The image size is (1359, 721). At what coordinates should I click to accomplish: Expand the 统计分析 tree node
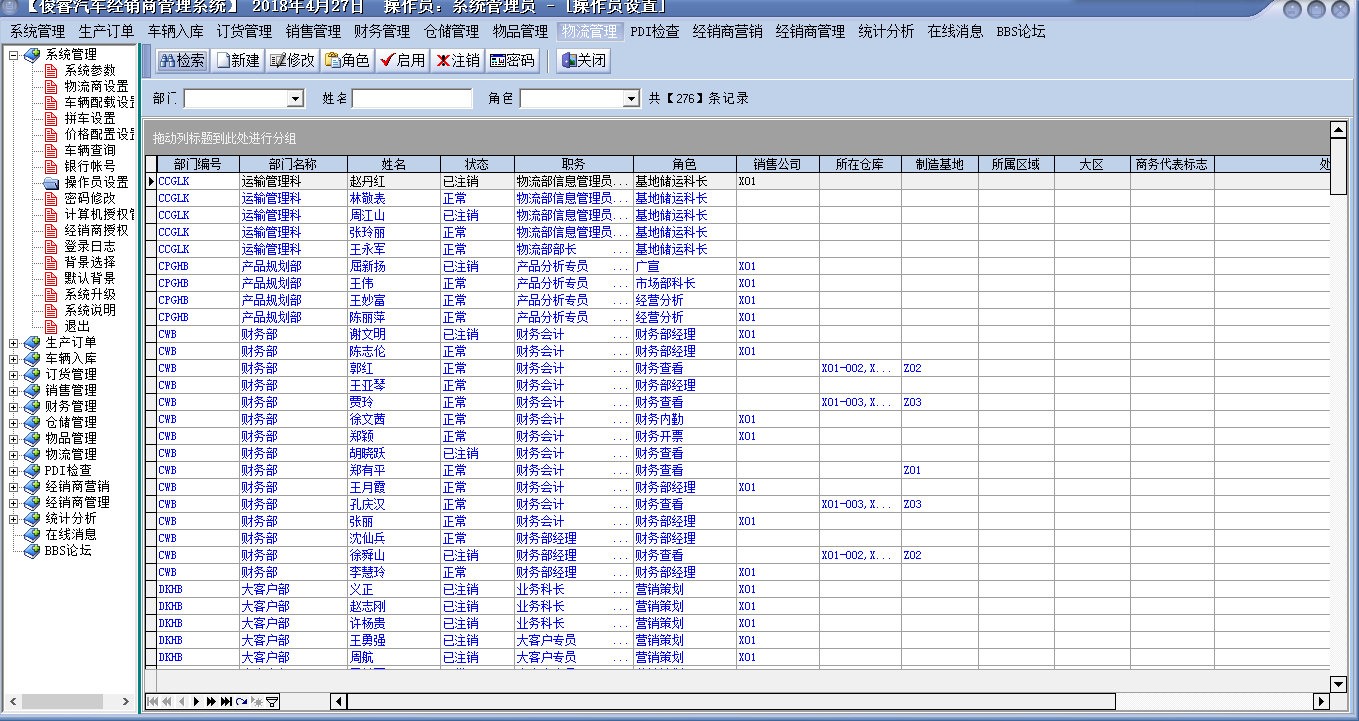pyautogui.click(x=14, y=519)
